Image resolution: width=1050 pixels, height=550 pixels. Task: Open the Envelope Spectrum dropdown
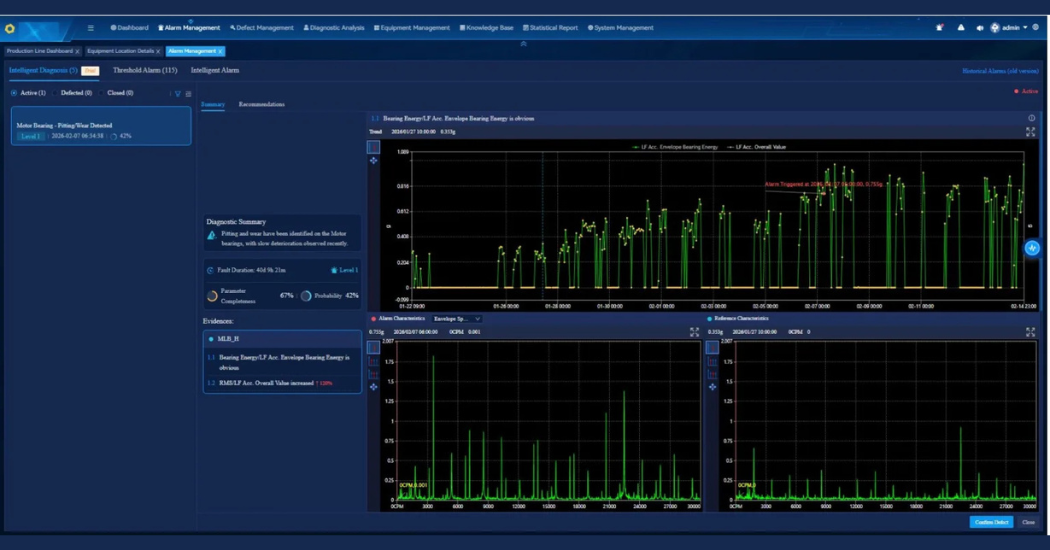tap(457, 319)
